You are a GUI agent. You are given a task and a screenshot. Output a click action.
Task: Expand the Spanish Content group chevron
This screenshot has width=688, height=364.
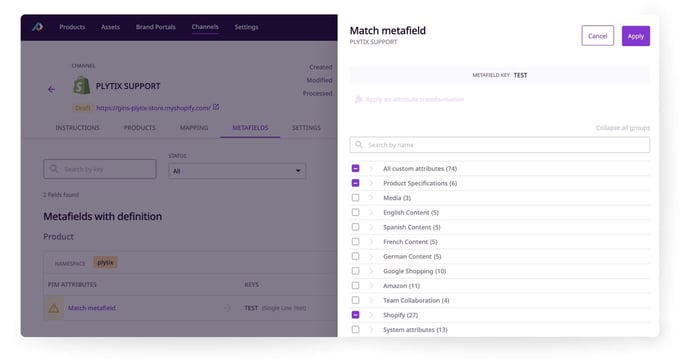click(x=371, y=227)
